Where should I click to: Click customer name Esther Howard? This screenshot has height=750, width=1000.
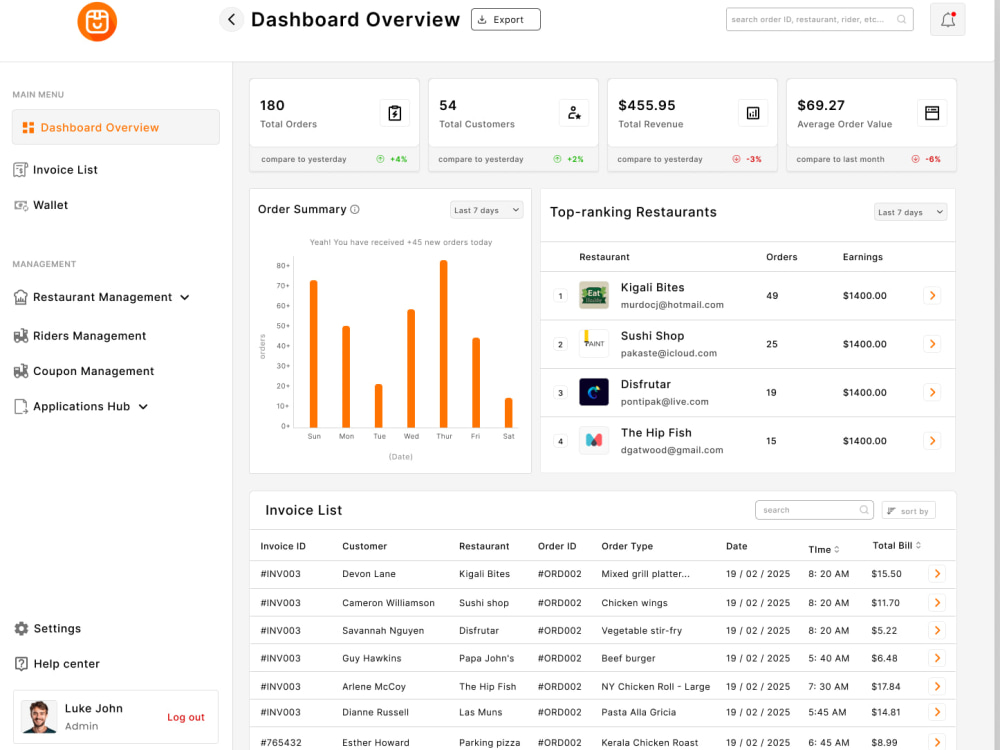376,743
